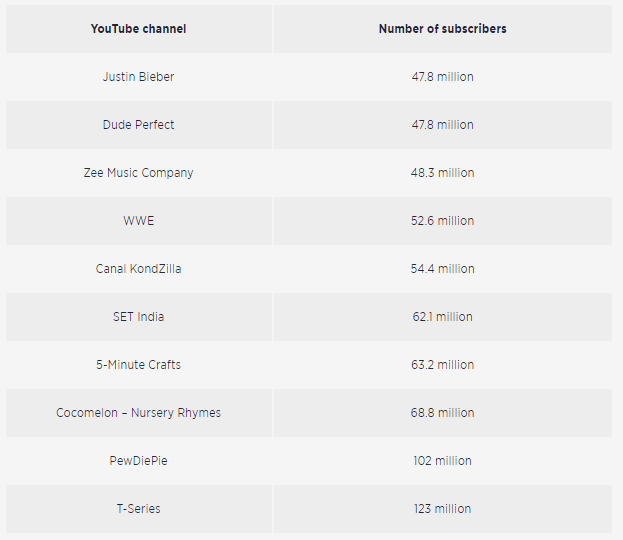623x540 pixels.
Task: Click the "YouTube channel" column header
Action: (138, 29)
